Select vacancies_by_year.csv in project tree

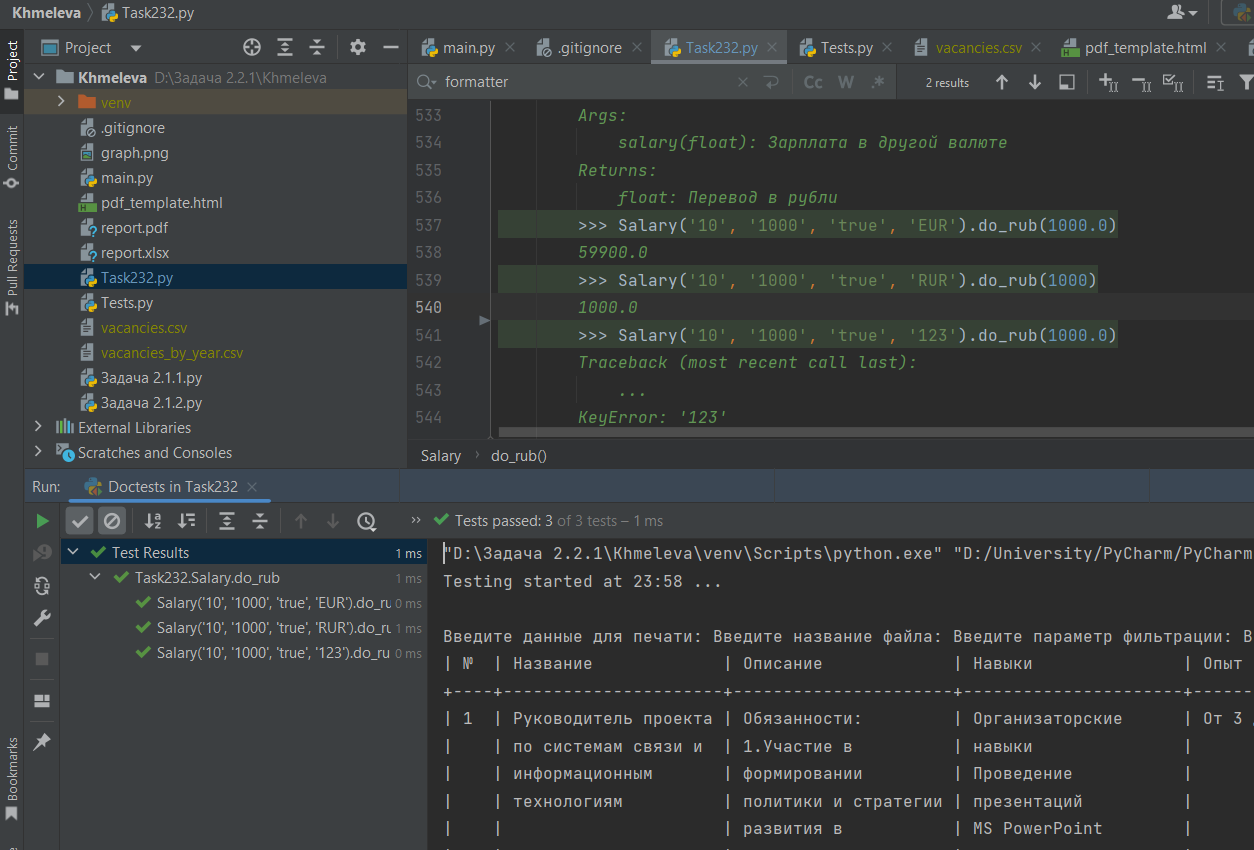point(171,352)
